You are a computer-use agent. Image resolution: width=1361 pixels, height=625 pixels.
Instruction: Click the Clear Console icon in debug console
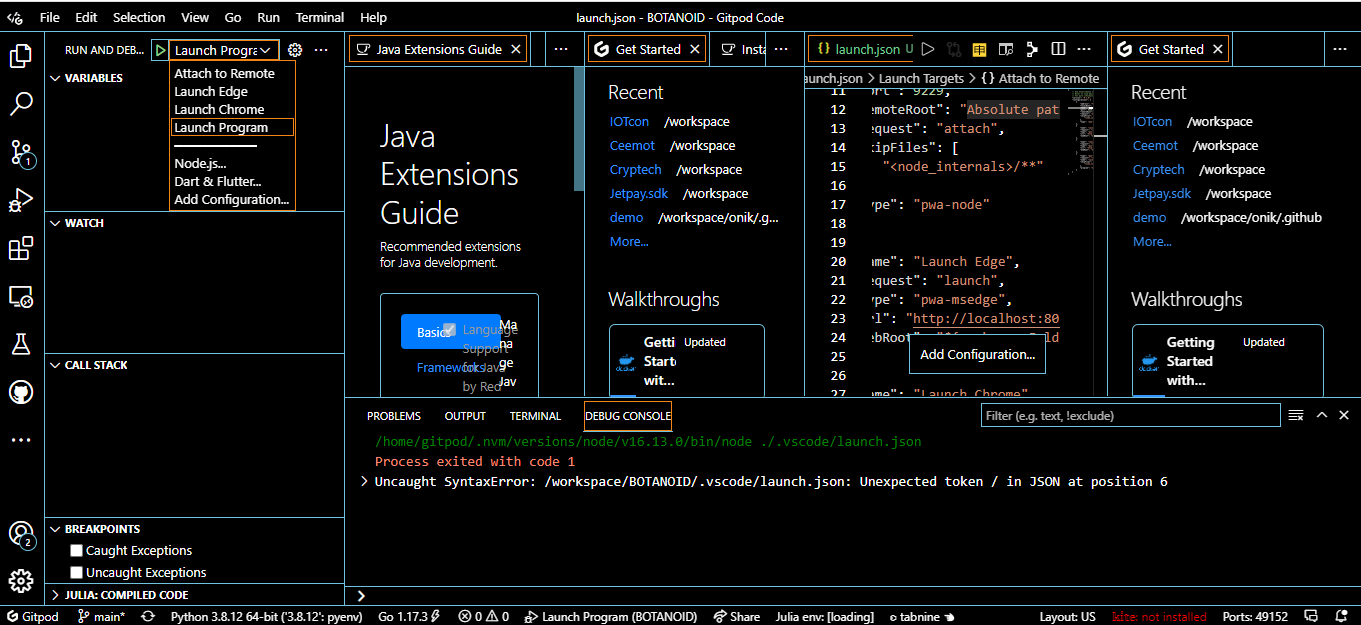click(1296, 415)
